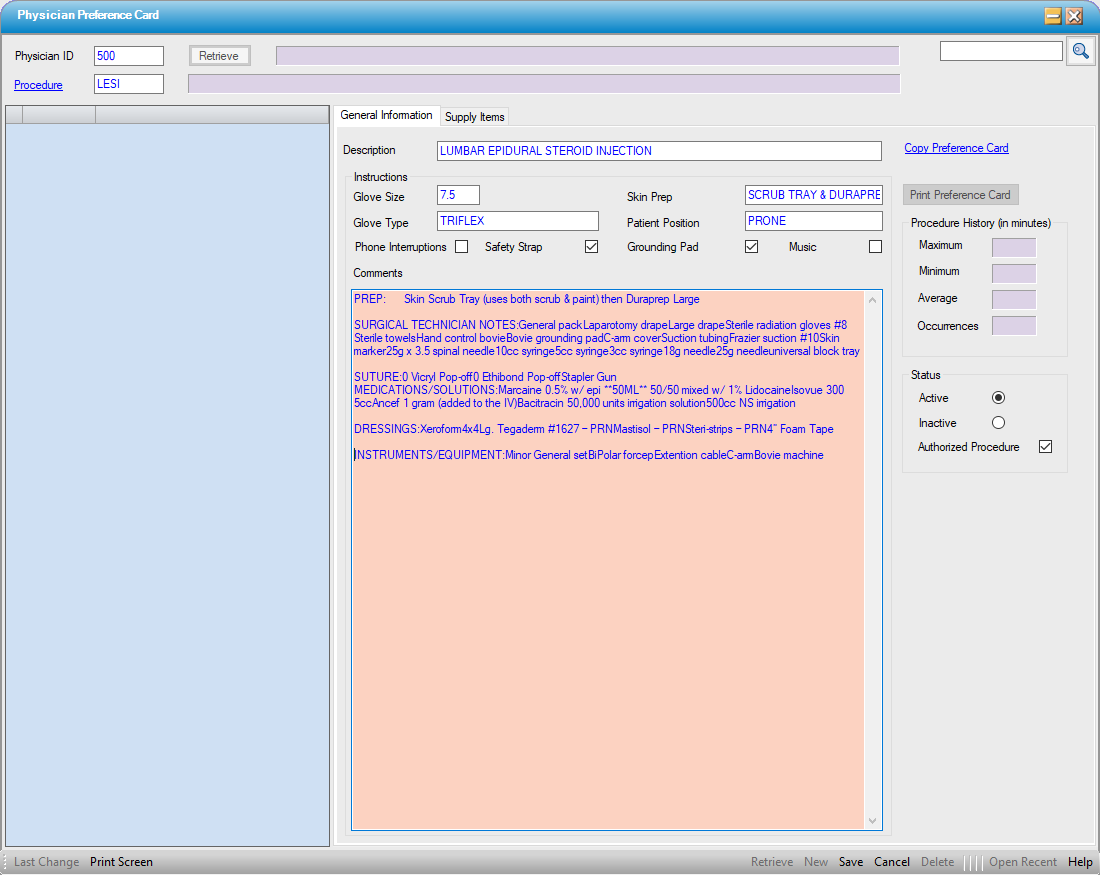Click the Copy Preference Card link
This screenshot has height=875, width=1100.
coord(956,148)
